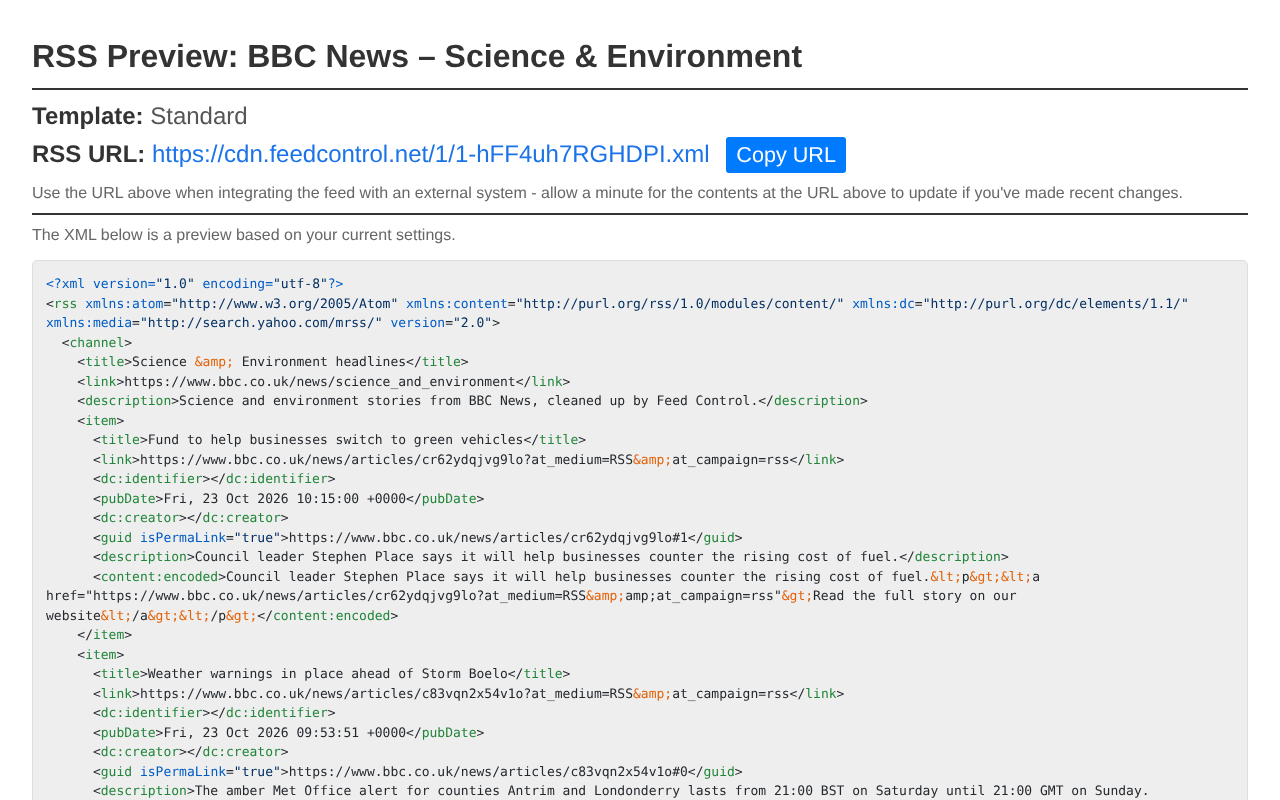Click the link line containing c83vqn2x54v1o
This screenshot has height=800, width=1280.
pos(468,693)
